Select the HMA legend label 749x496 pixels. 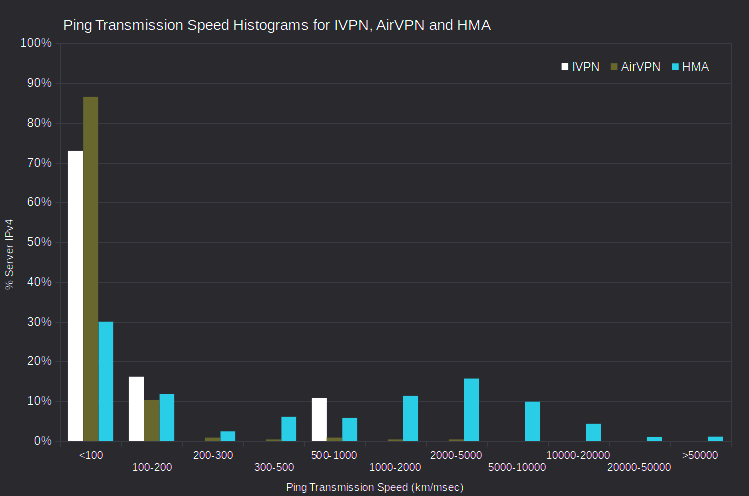coord(695,67)
